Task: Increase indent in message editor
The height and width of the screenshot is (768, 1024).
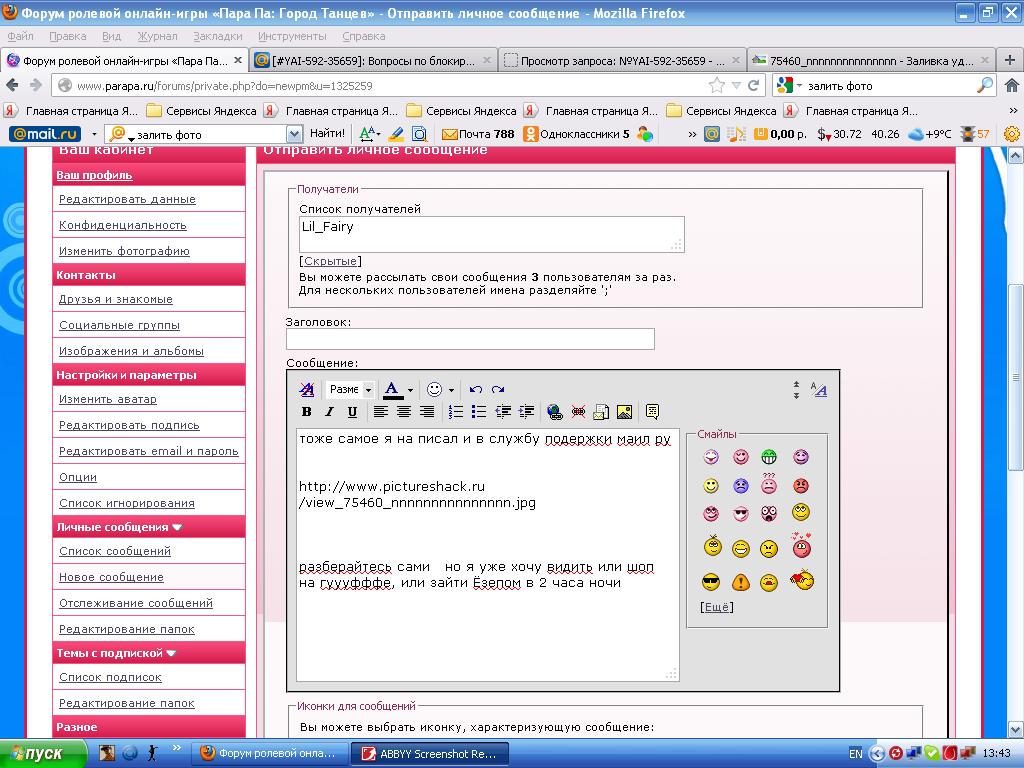Action: 526,411
